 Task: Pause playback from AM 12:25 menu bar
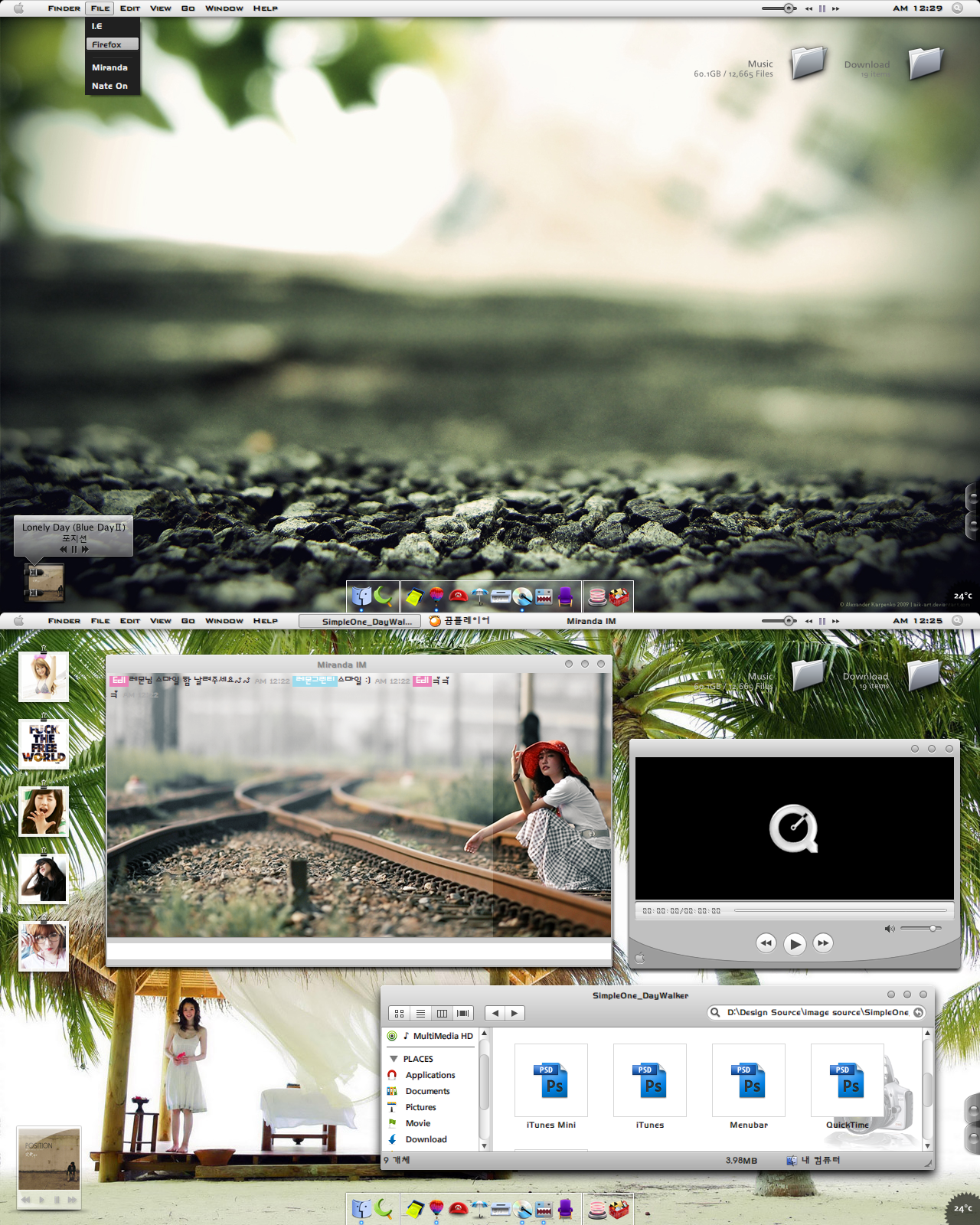tap(822, 621)
